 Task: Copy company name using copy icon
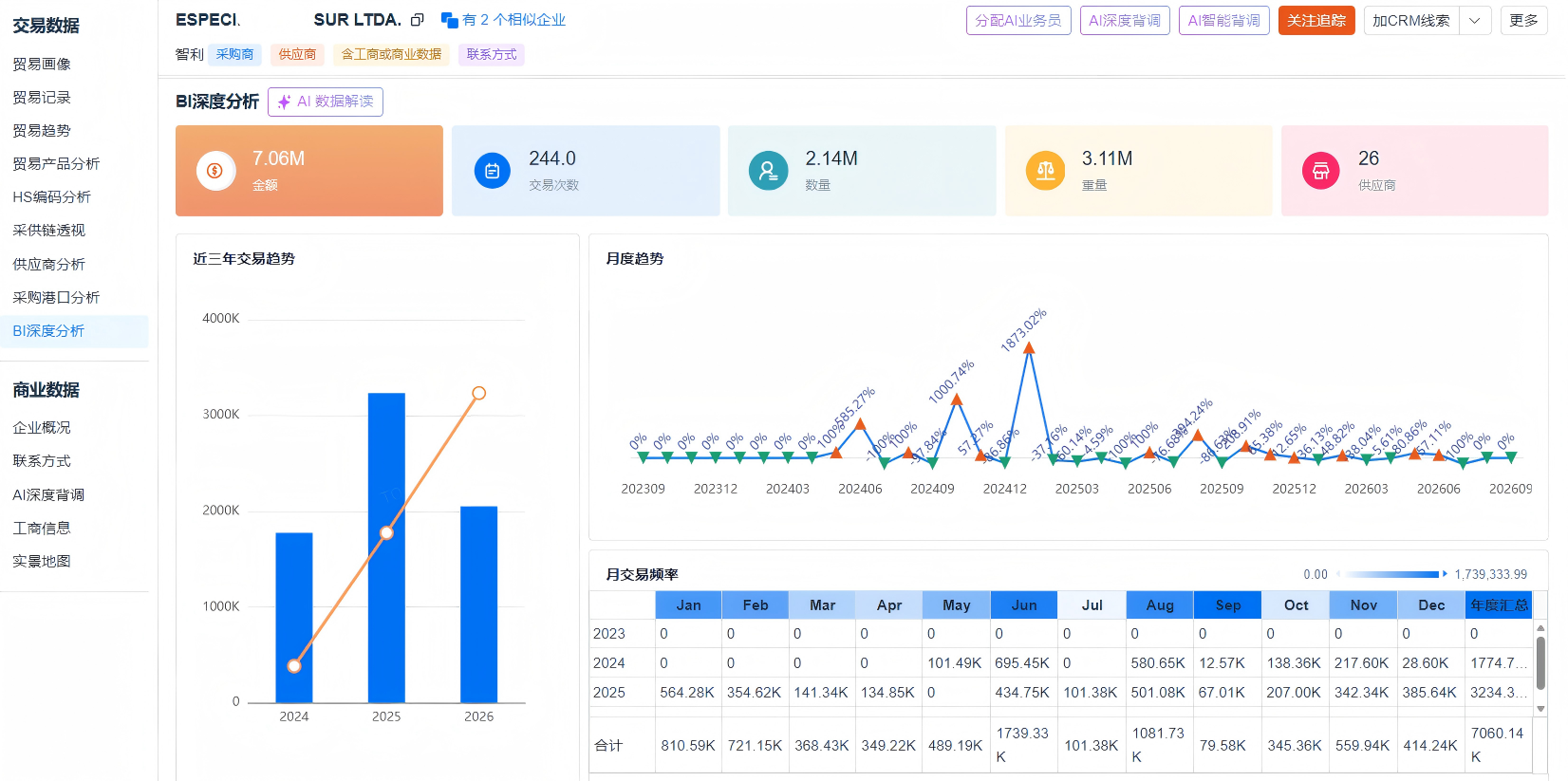coord(417,20)
